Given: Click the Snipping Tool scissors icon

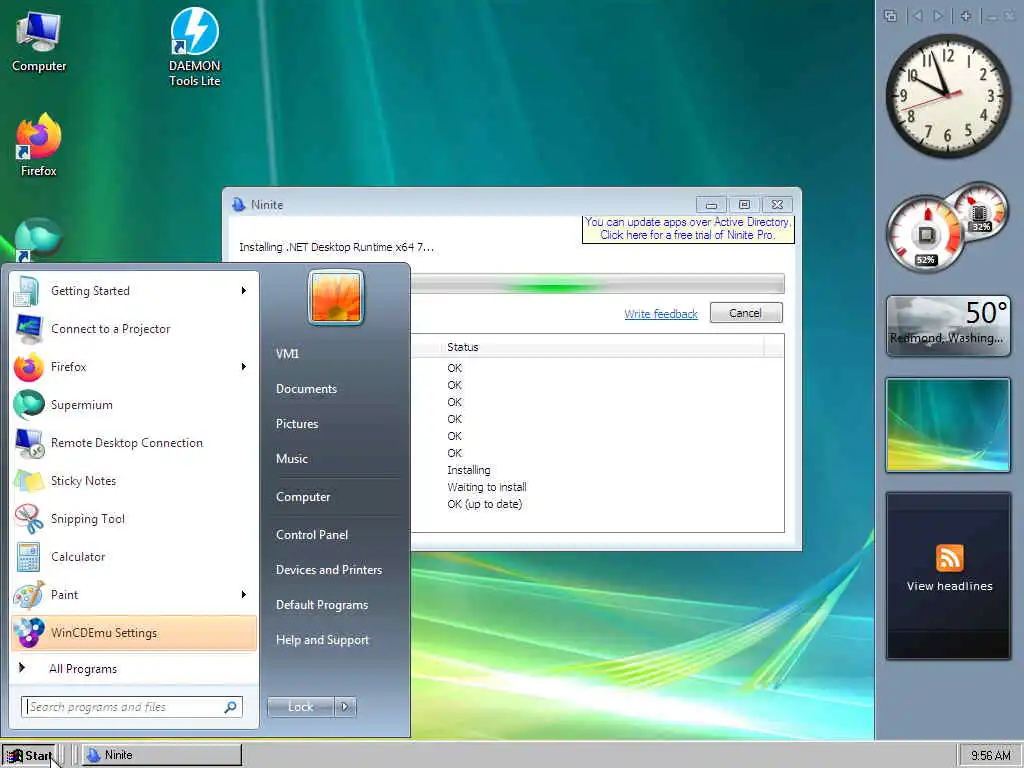Looking at the screenshot, I should click(29, 519).
